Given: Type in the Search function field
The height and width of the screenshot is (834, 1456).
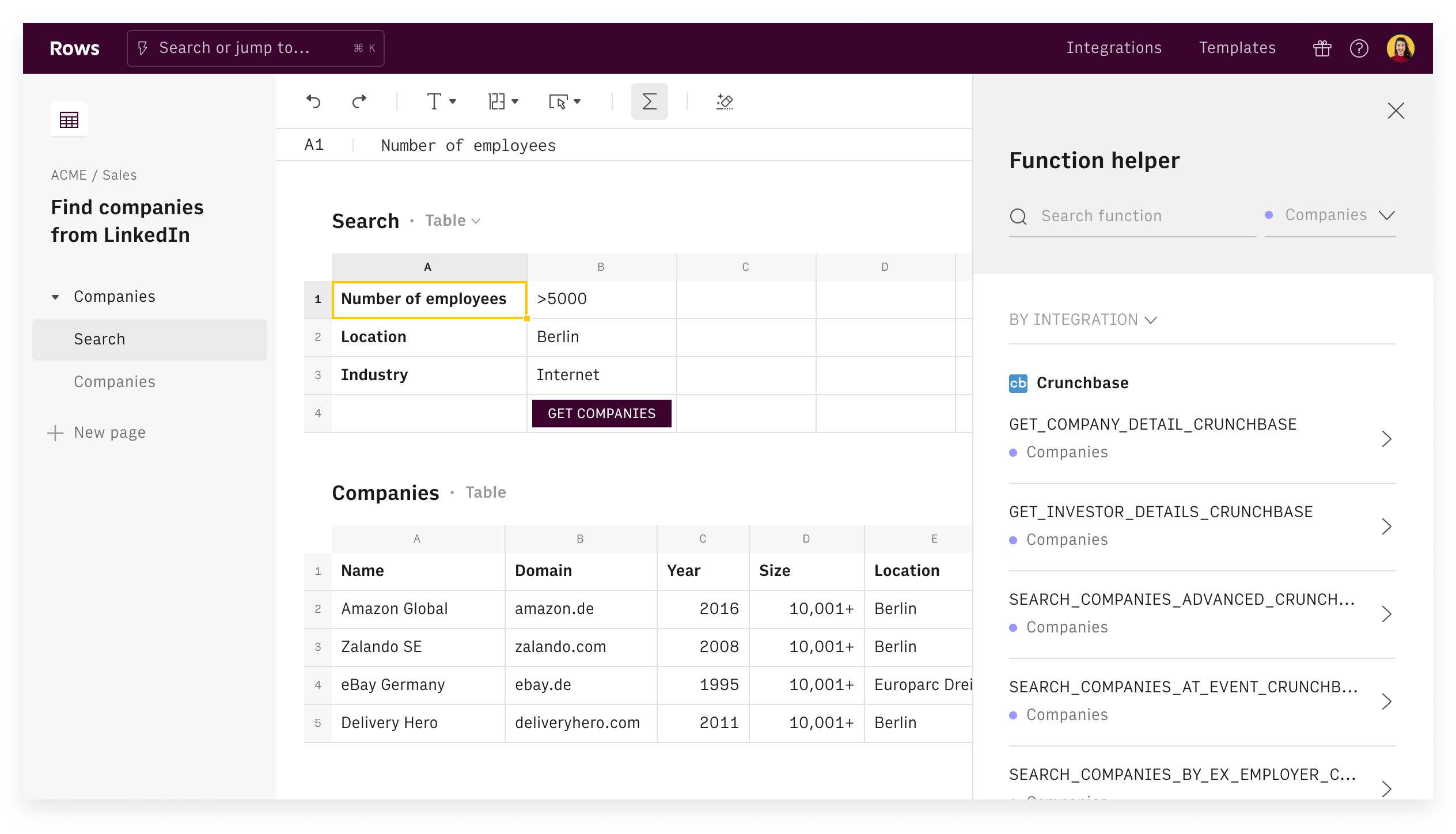Looking at the screenshot, I should click(x=1133, y=217).
